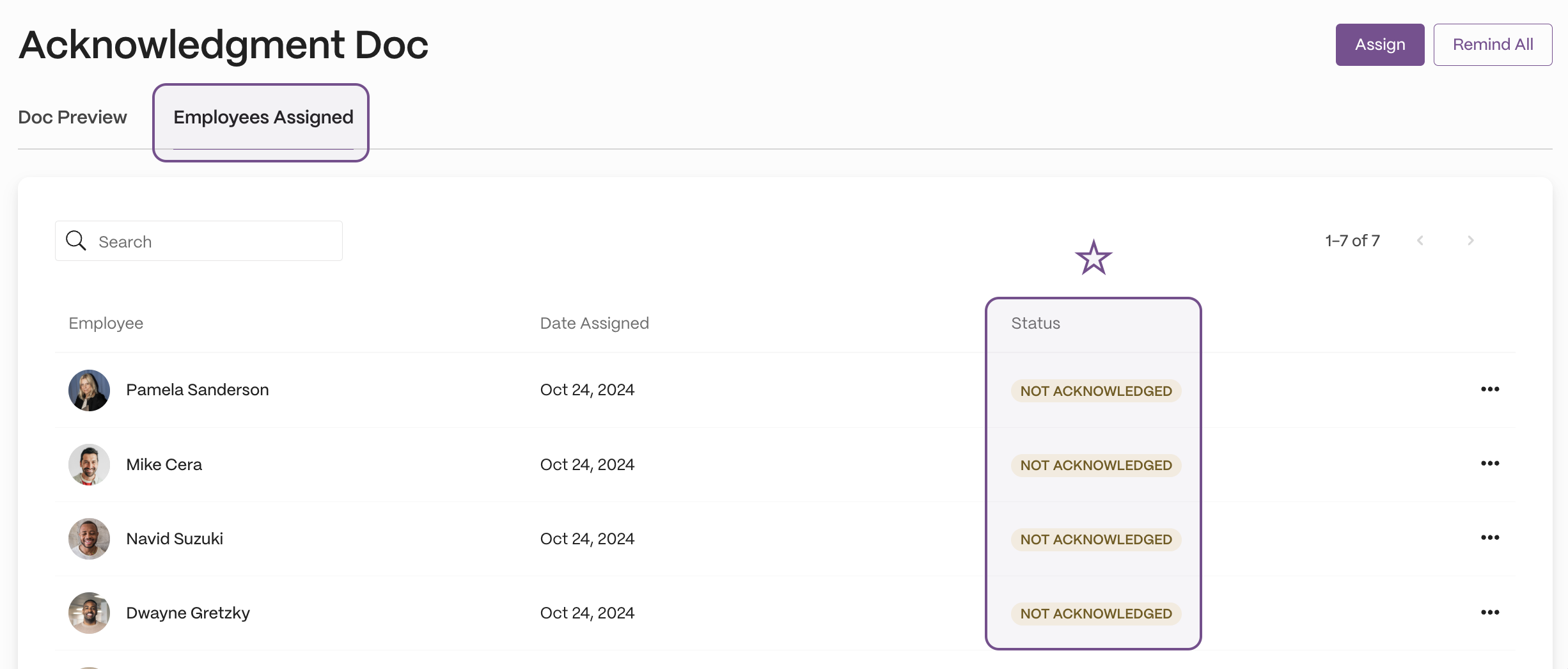
Task: Click Mike Cera's Not Acknowledged badge
Action: 1095,465
